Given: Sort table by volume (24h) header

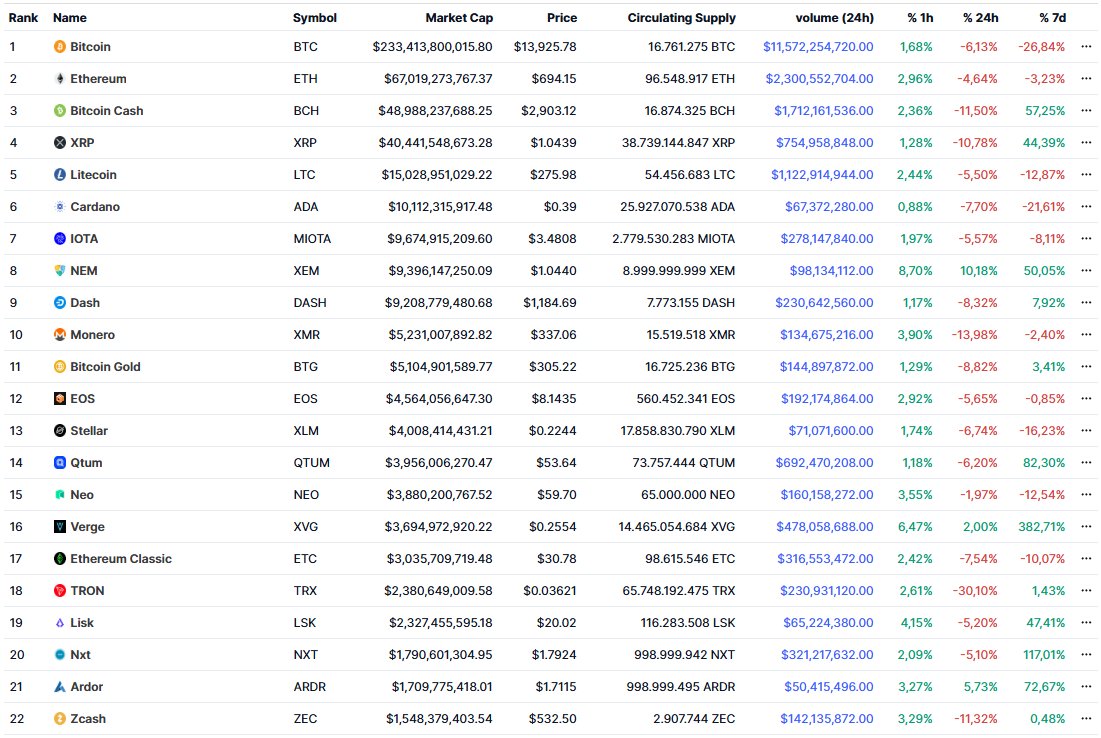Looking at the screenshot, I should pos(835,18).
